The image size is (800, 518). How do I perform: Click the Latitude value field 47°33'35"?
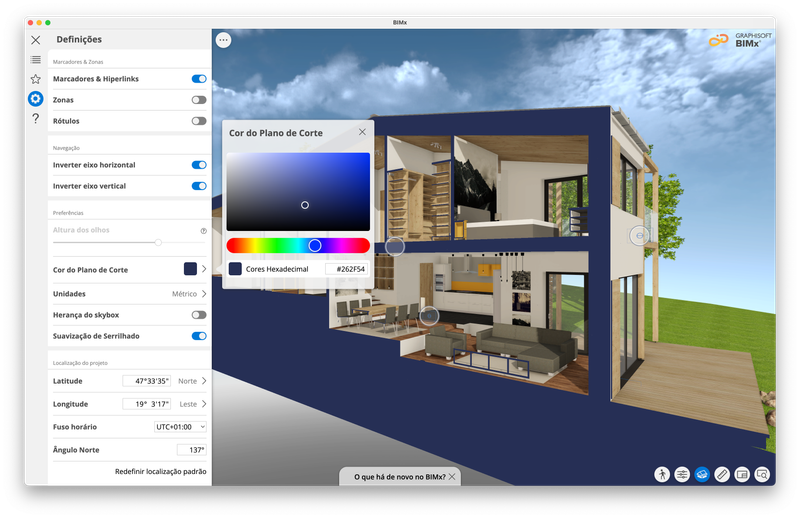point(146,381)
